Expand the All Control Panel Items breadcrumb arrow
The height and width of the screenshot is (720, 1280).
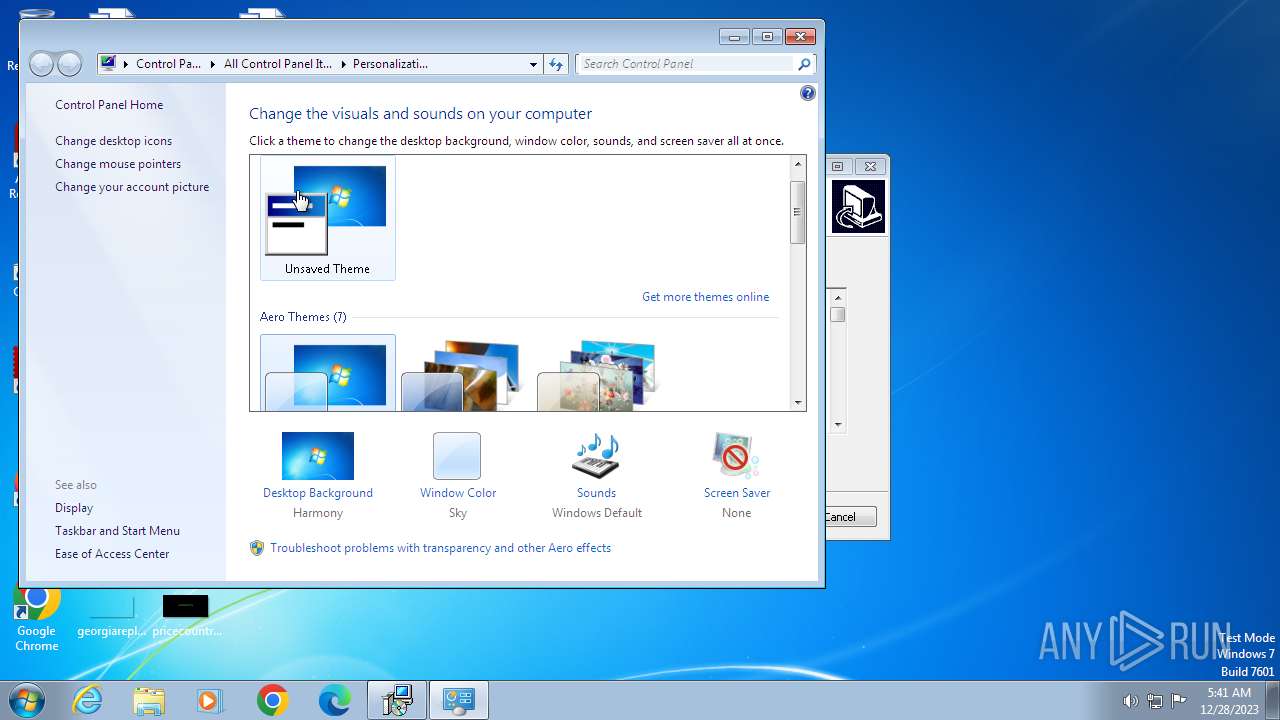[342, 64]
